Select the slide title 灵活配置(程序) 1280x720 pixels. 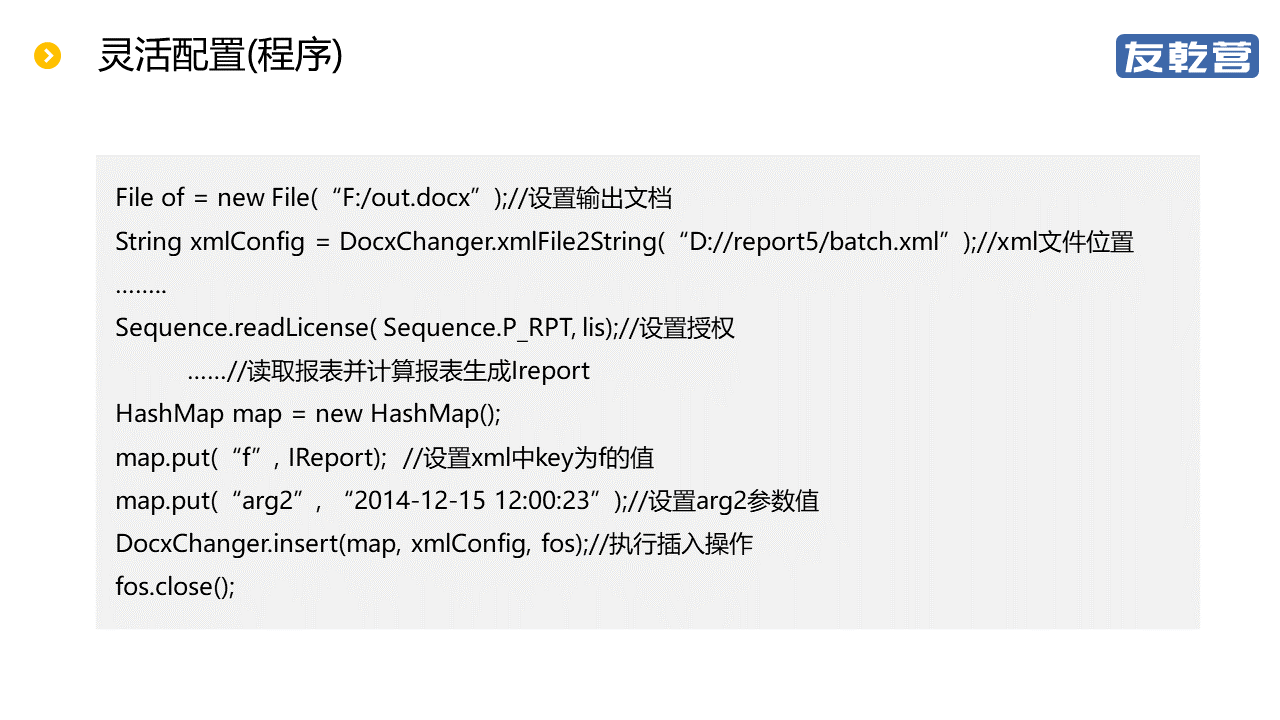pyautogui.click(x=220, y=56)
